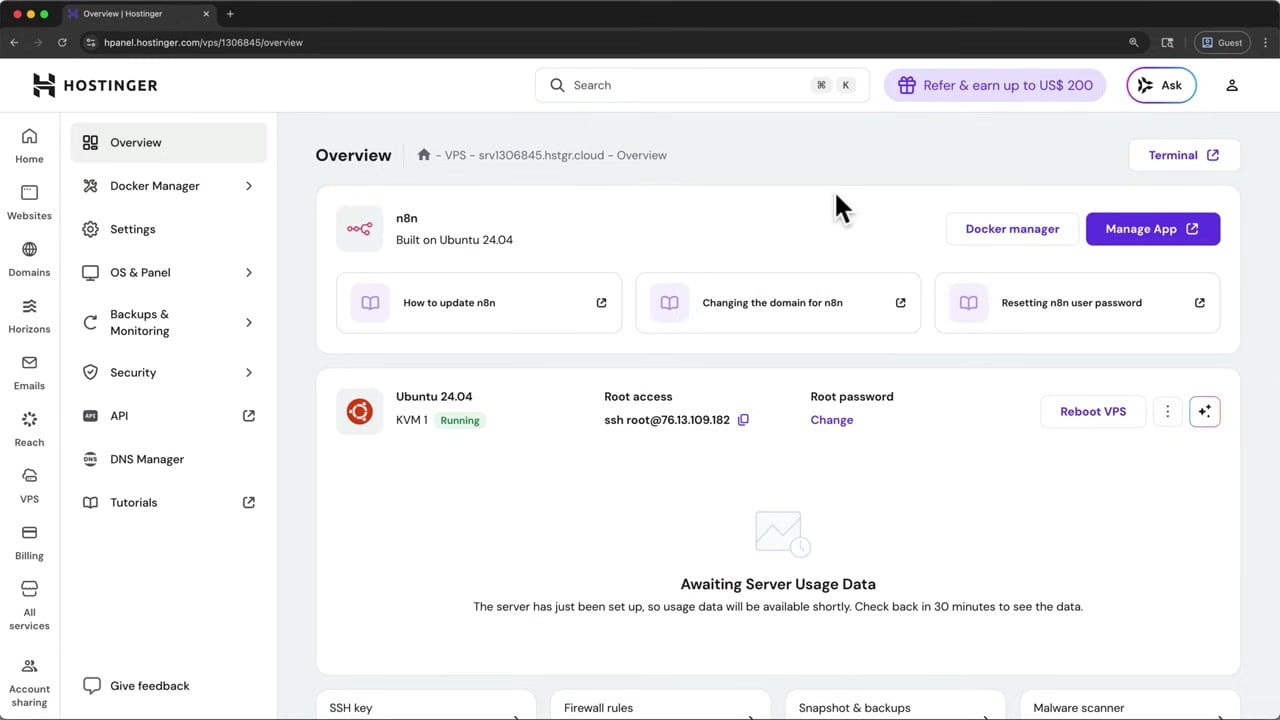Open the Malware scanner card

tap(1130, 705)
